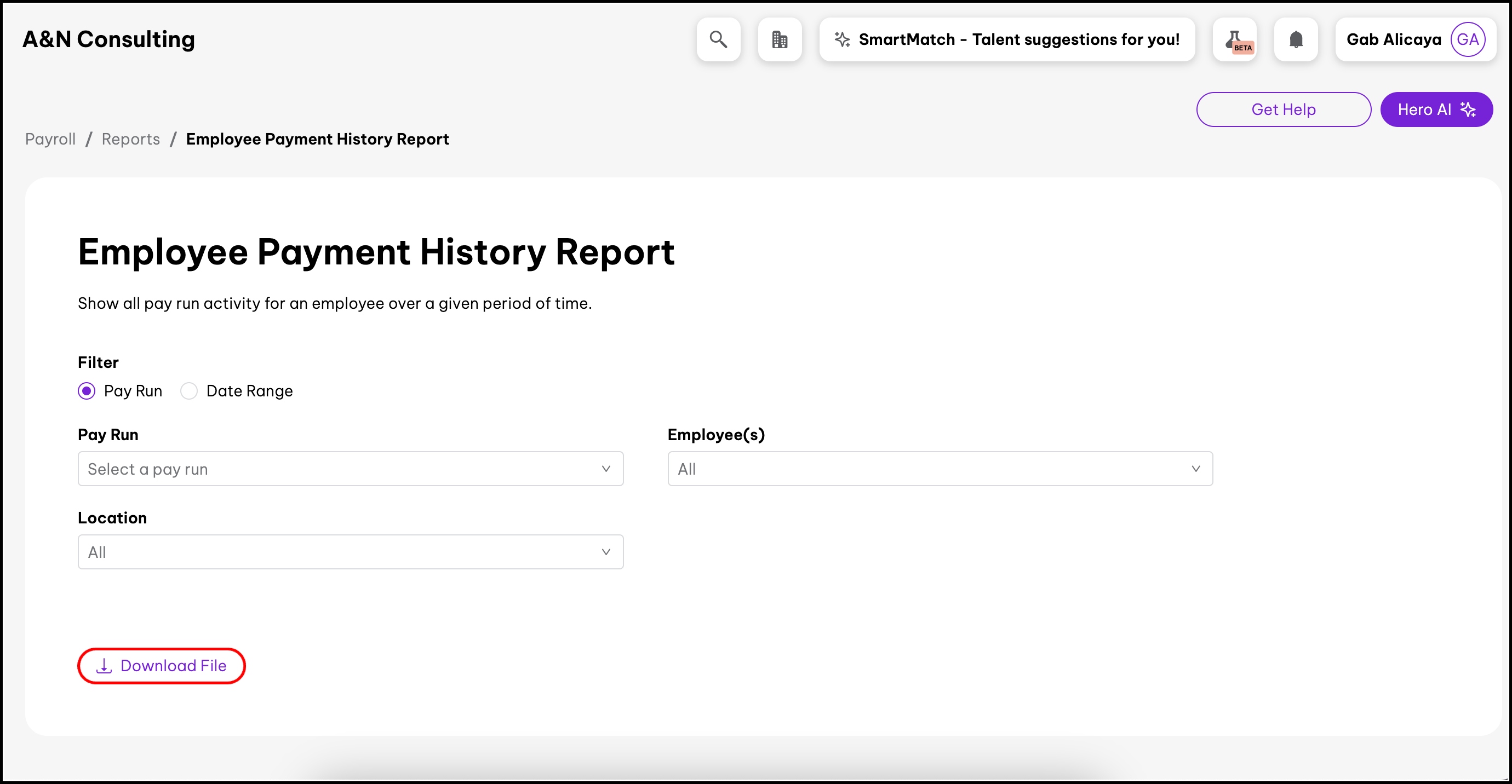Go to Payroll breadcrumb
The width and height of the screenshot is (1512, 784).
click(x=50, y=139)
